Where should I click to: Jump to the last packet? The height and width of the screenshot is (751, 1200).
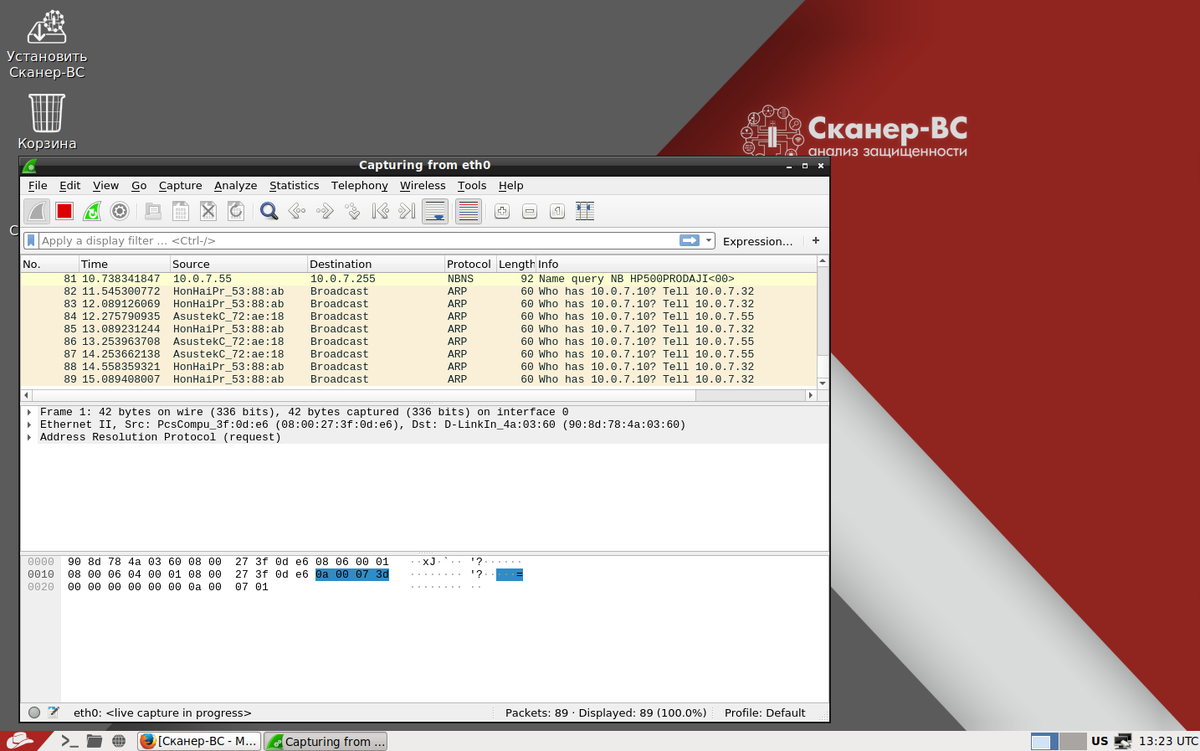pyautogui.click(x=406, y=211)
